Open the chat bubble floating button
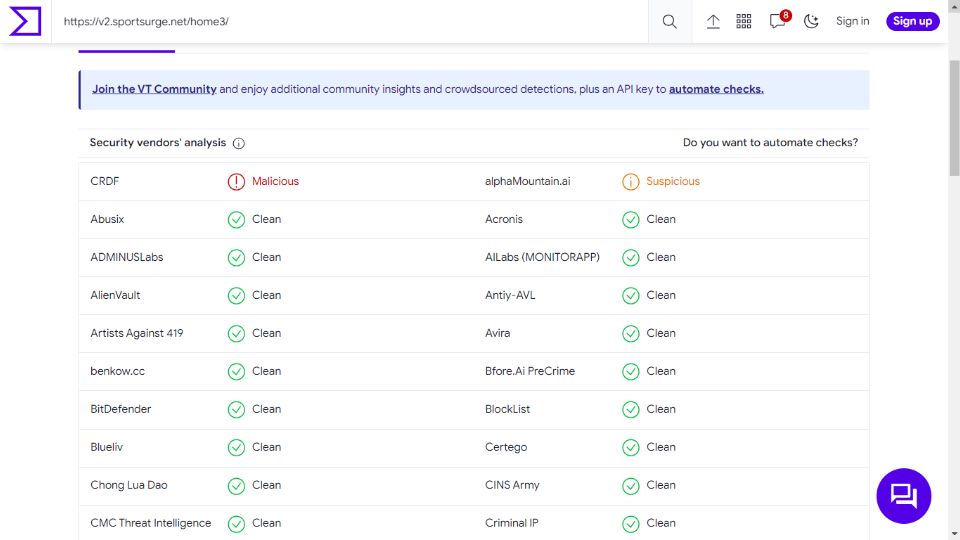960x540 pixels. tap(904, 496)
